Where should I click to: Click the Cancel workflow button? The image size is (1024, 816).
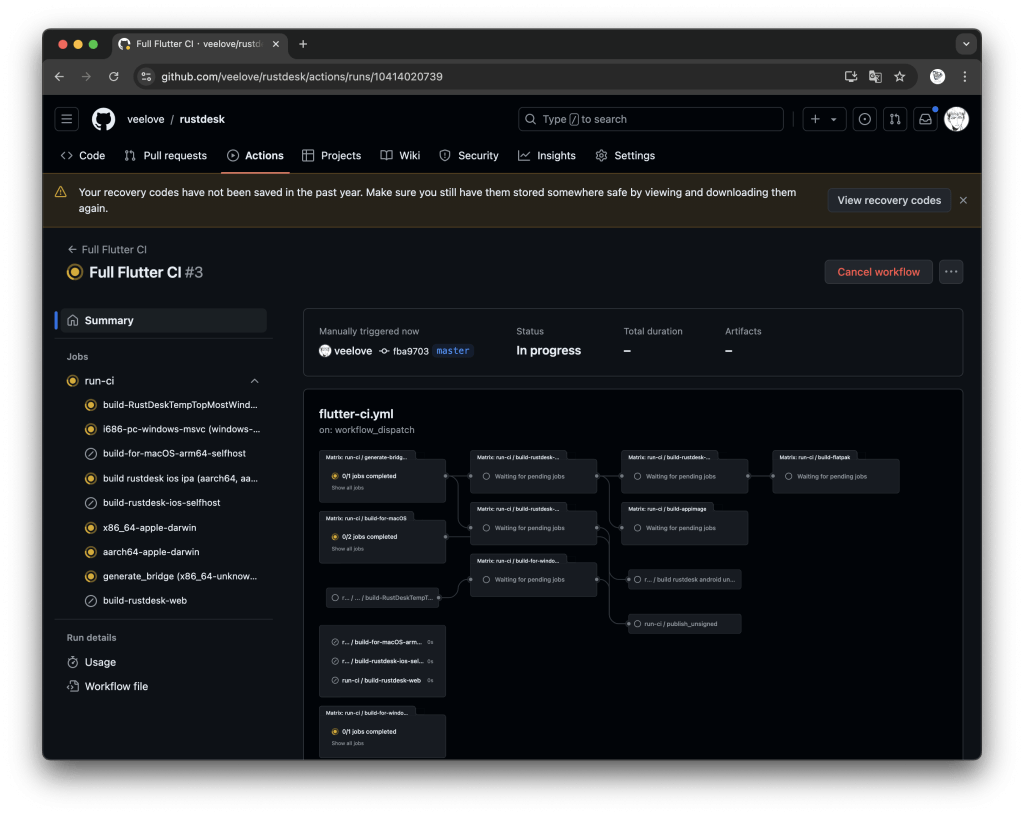pyautogui.click(x=878, y=271)
